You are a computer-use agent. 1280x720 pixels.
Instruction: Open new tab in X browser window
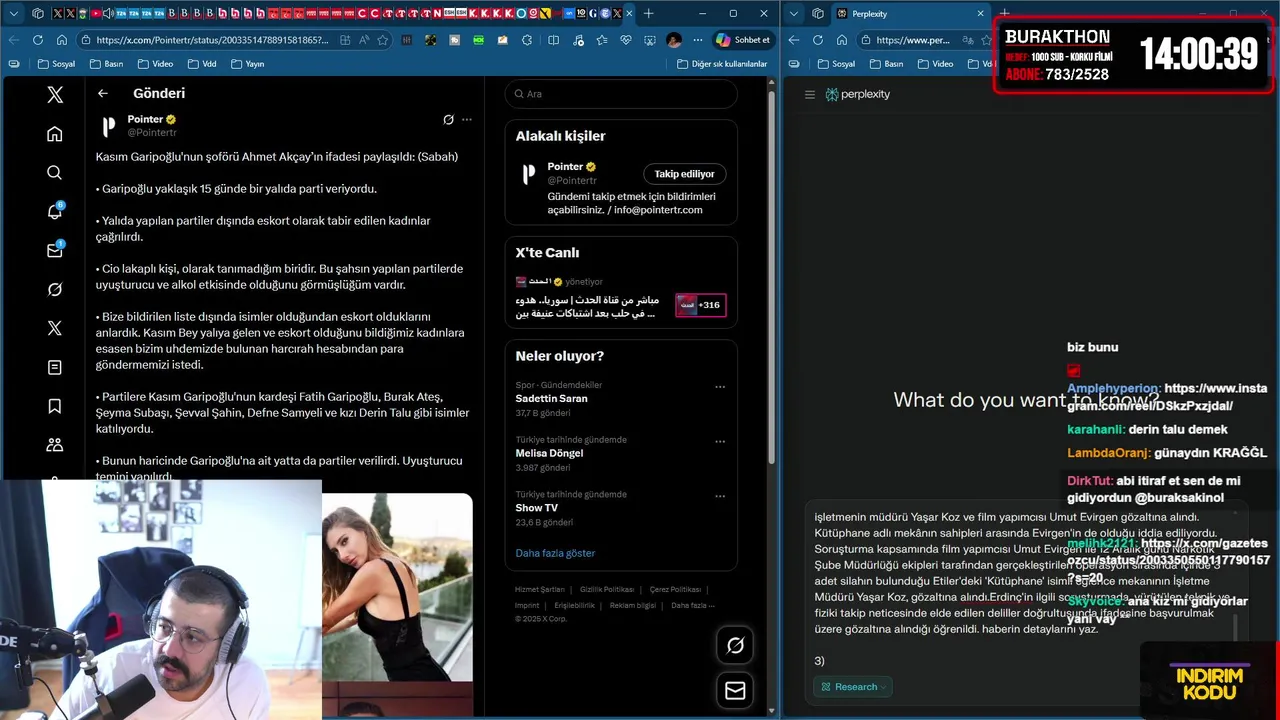[649, 14]
